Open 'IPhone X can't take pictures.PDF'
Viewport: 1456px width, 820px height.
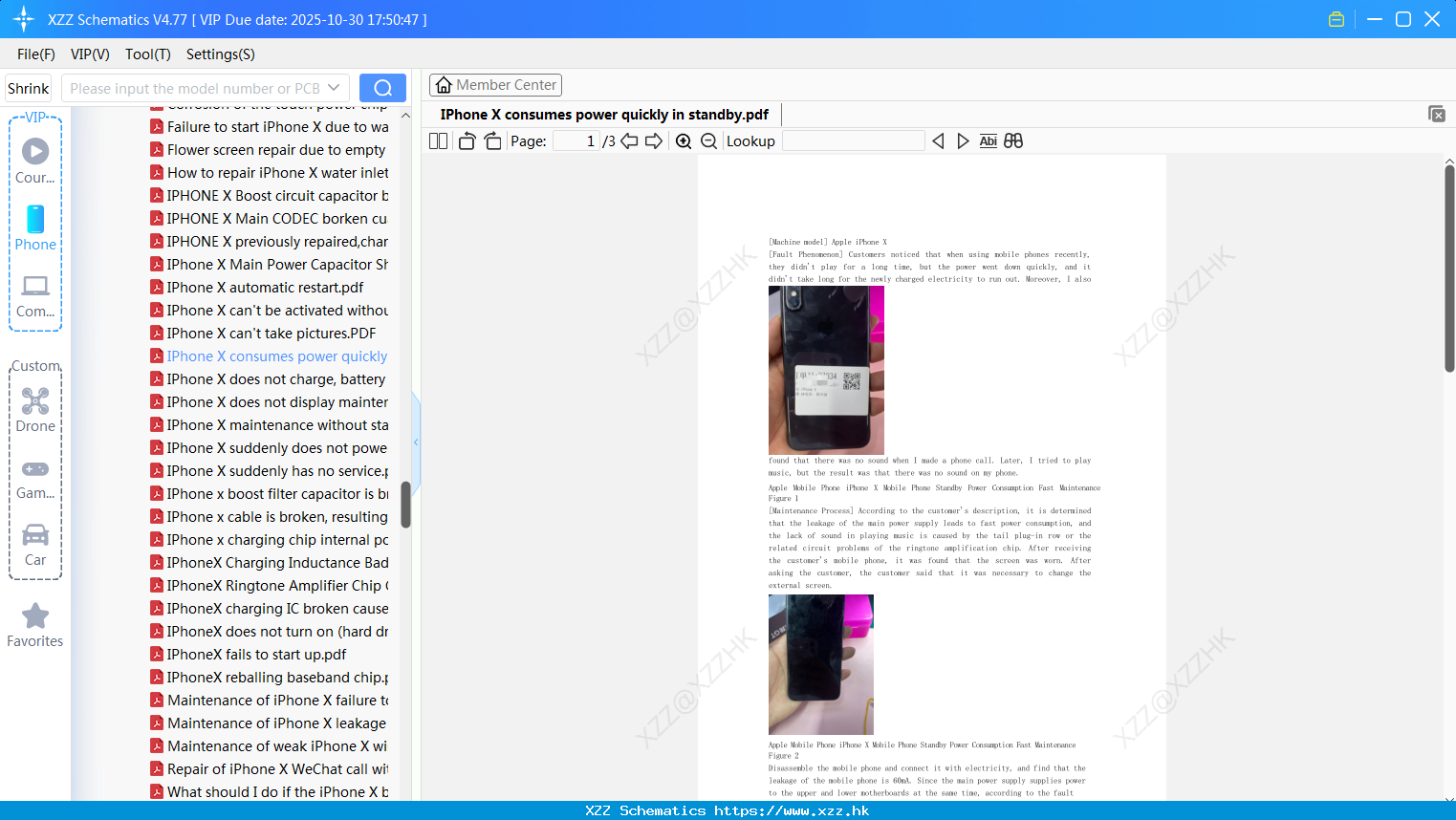click(264, 334)
